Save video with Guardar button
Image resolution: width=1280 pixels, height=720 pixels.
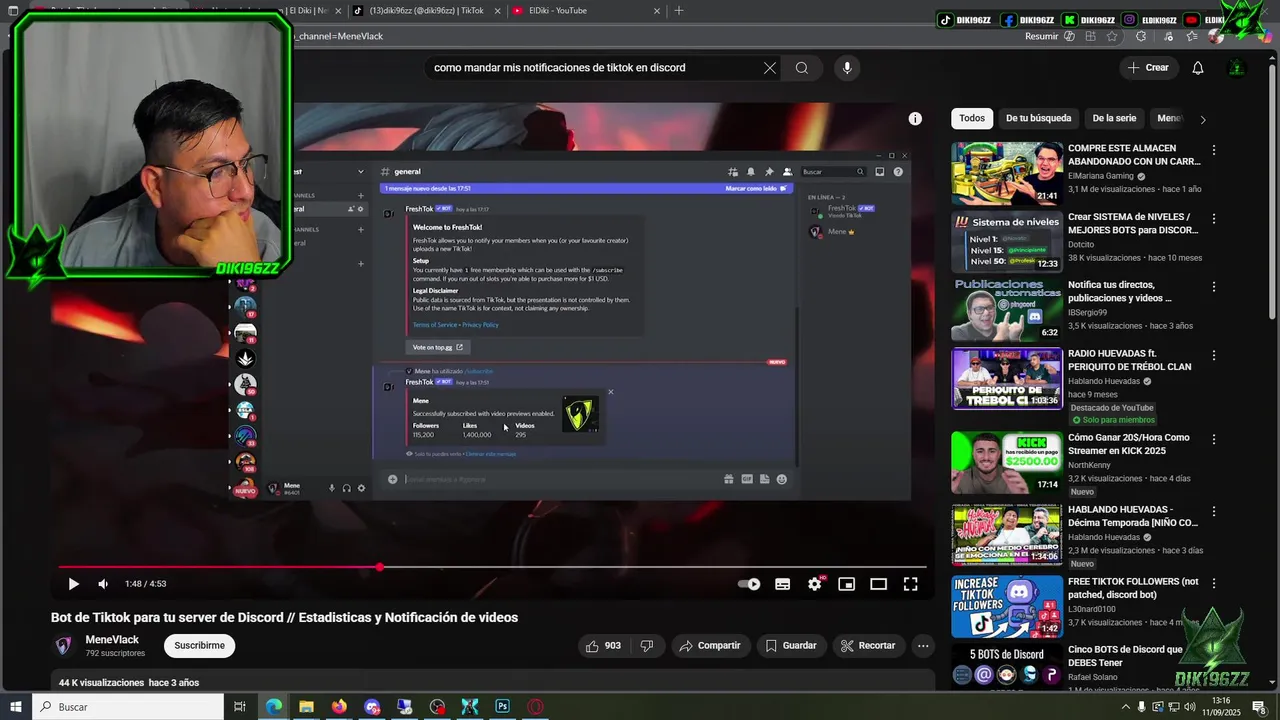[x=791, y=646]
